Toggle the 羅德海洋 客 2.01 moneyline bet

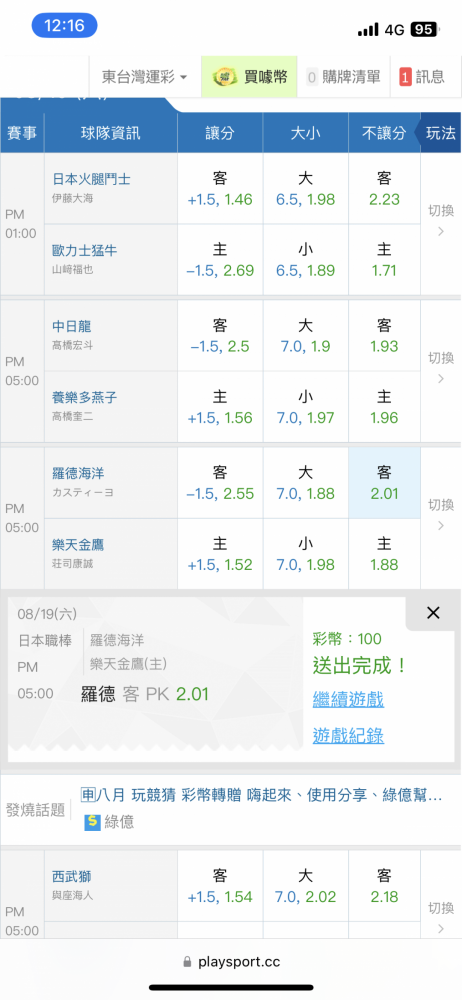click(x=384, y=483)
